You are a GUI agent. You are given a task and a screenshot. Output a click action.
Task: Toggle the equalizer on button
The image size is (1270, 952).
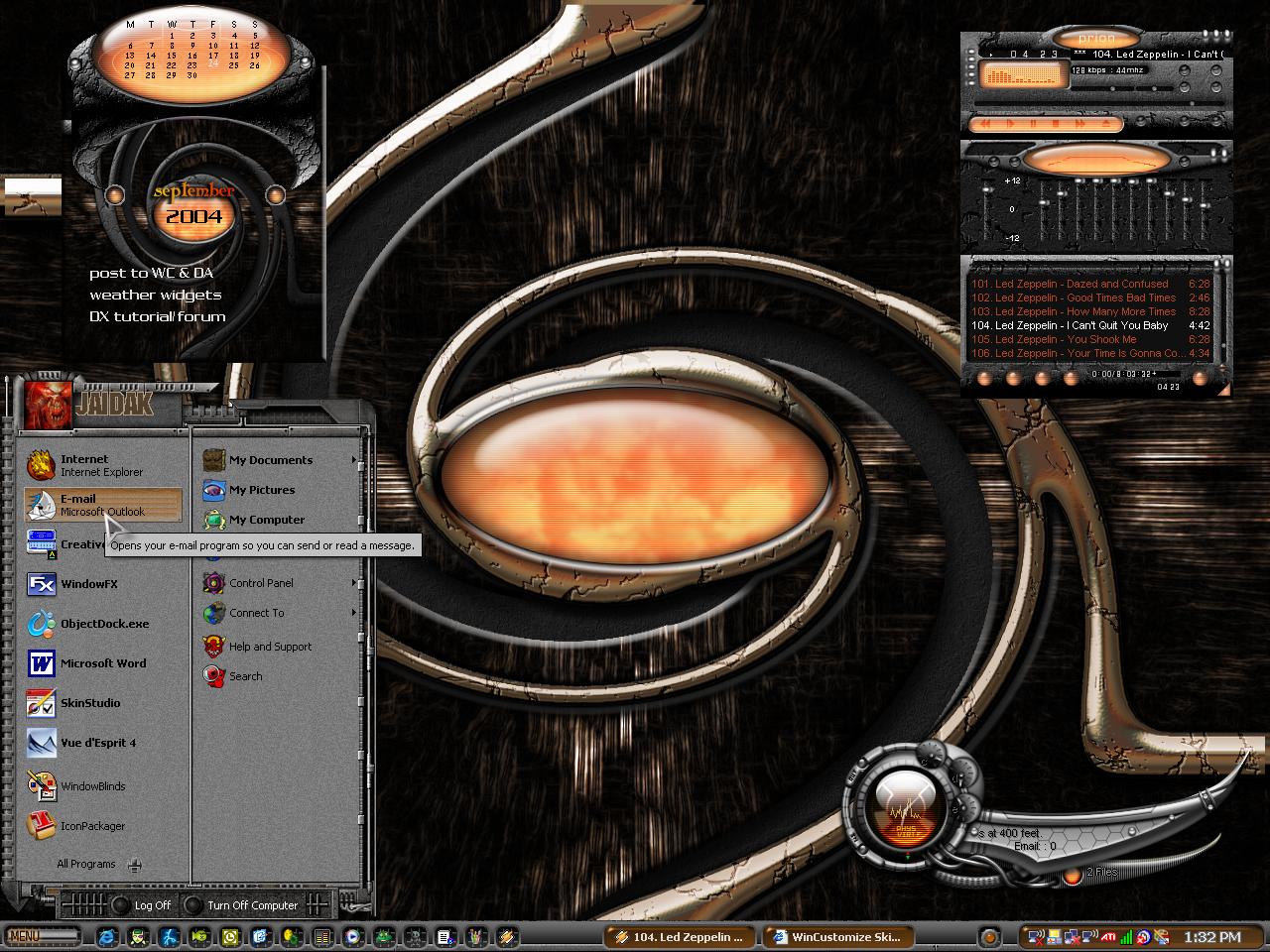(994, 162)
